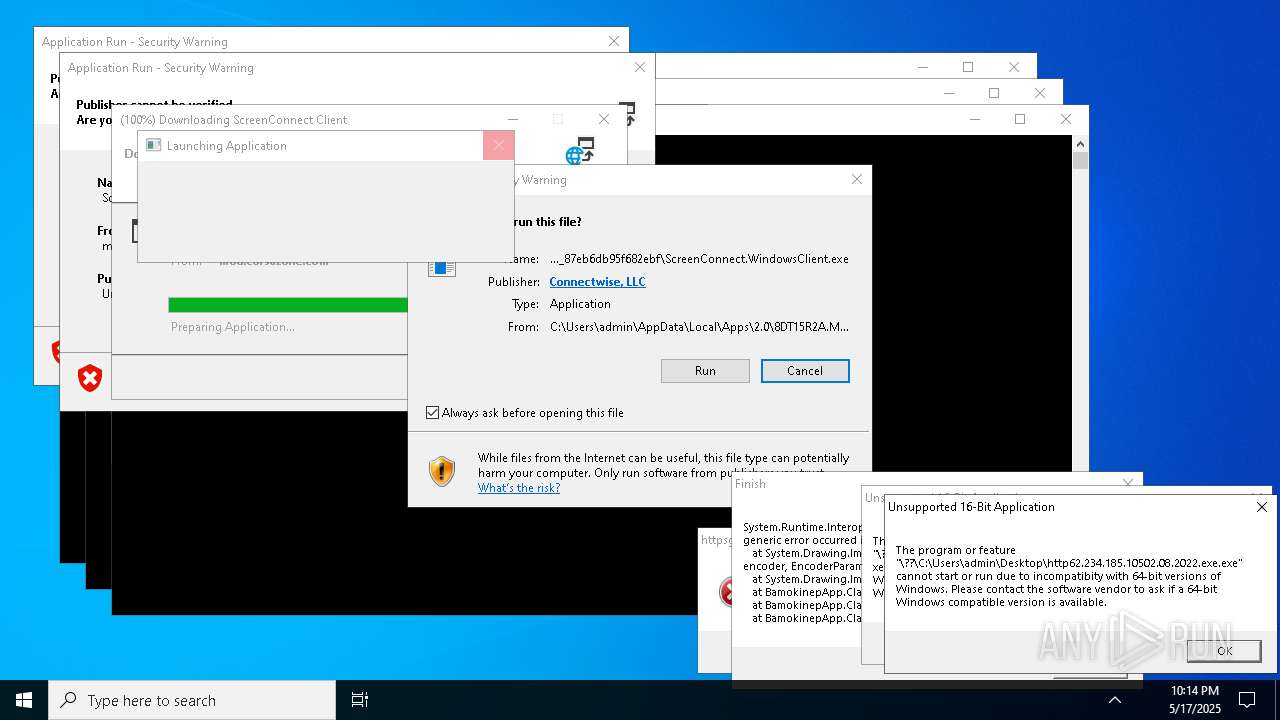Open the What's the risk? link

518,488
